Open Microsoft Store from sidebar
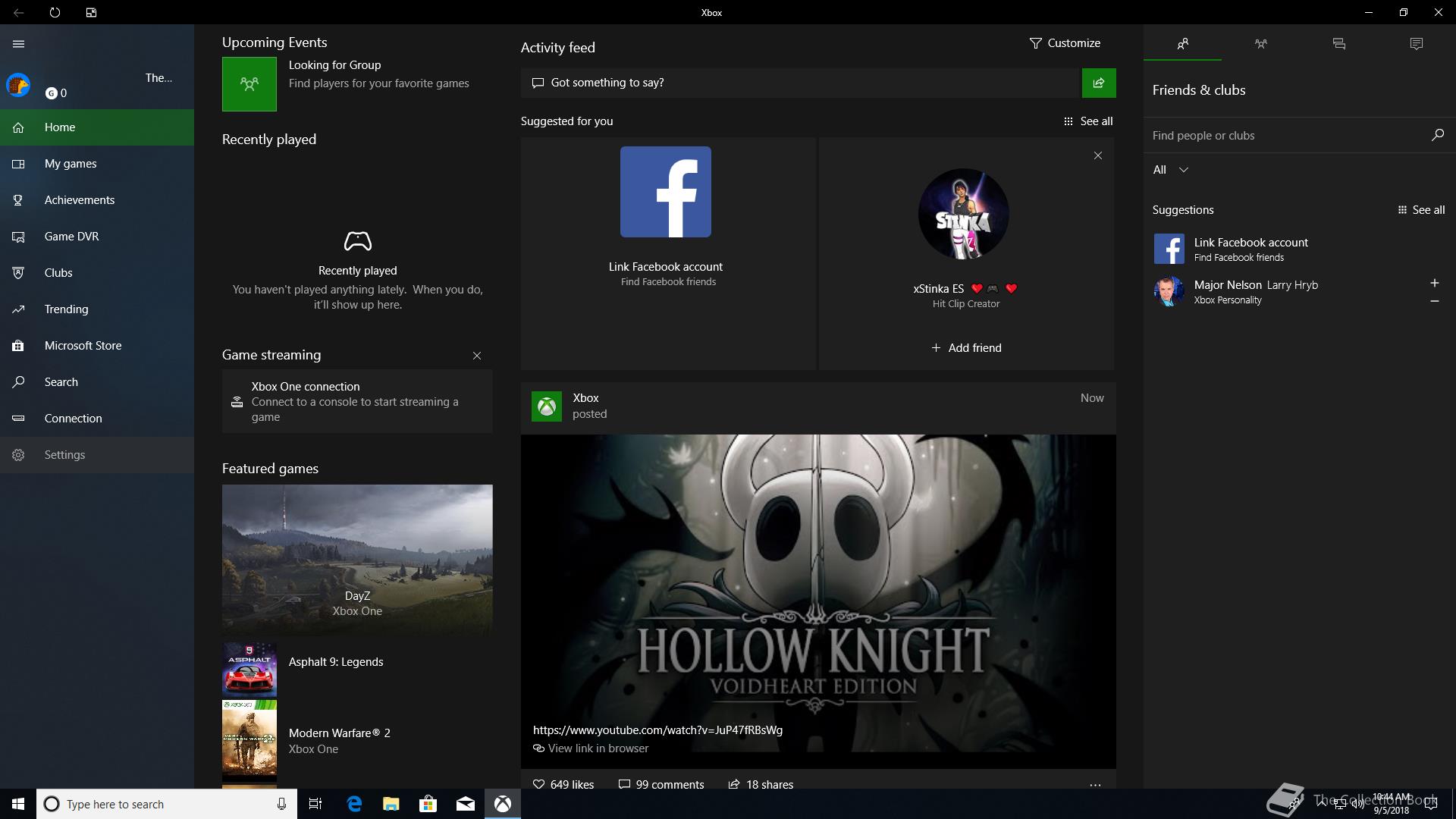 point(97,346)
